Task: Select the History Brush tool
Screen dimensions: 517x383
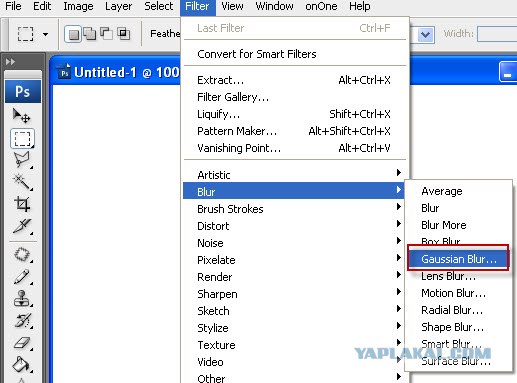Action: click(22, 320)
